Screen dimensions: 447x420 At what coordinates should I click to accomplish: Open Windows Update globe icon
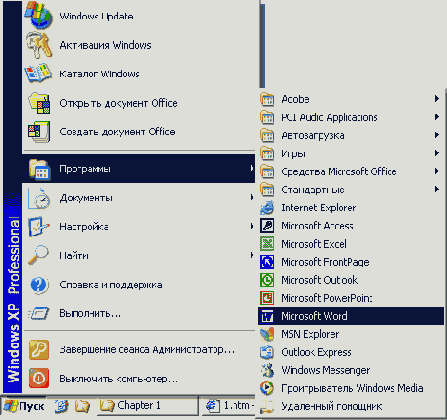(x=39, y=14)
